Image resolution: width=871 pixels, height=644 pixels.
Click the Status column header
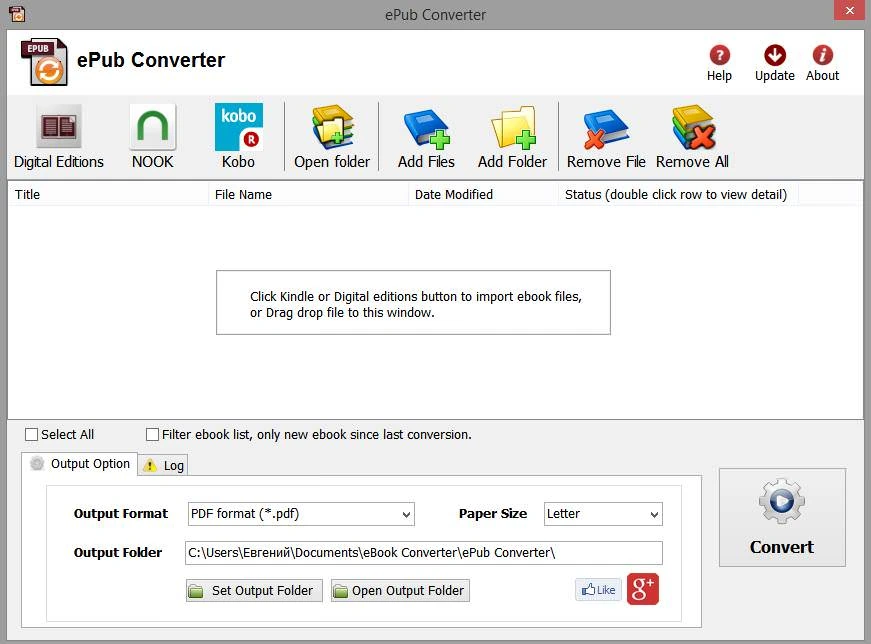(678, 194)
